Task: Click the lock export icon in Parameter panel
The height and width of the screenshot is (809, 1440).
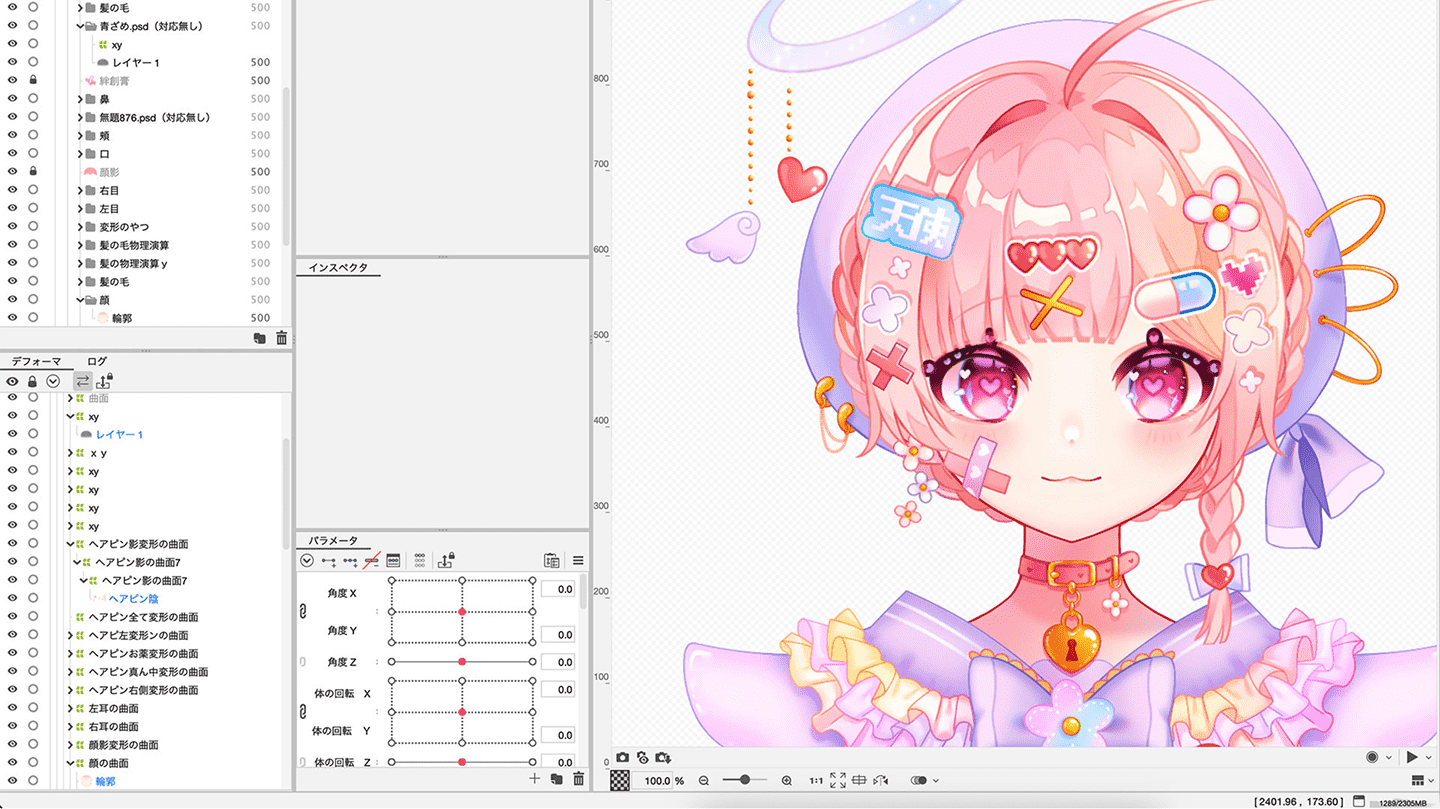Action: 446,560
